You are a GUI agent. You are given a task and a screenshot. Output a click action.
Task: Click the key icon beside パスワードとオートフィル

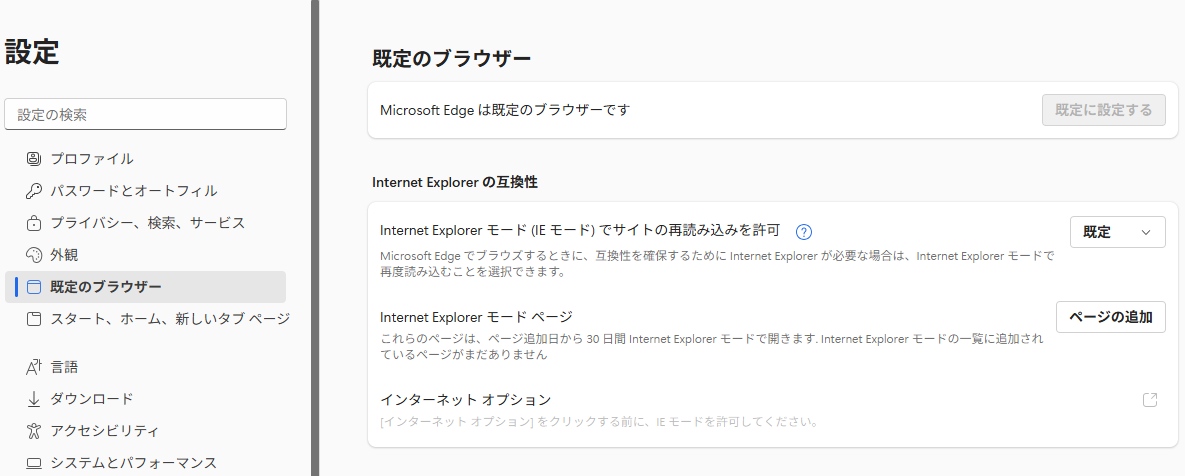pyautogui.click(x=34, y=191)
